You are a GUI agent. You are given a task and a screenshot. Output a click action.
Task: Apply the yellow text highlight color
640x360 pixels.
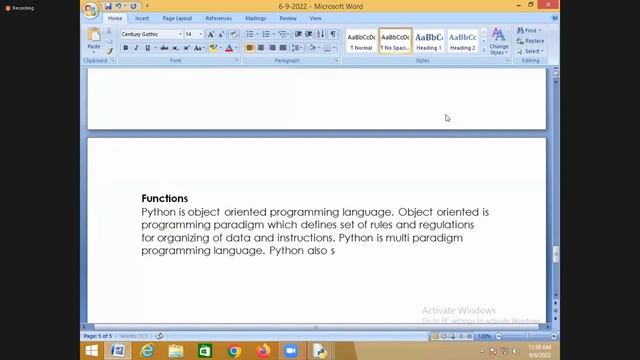point(213,48)
